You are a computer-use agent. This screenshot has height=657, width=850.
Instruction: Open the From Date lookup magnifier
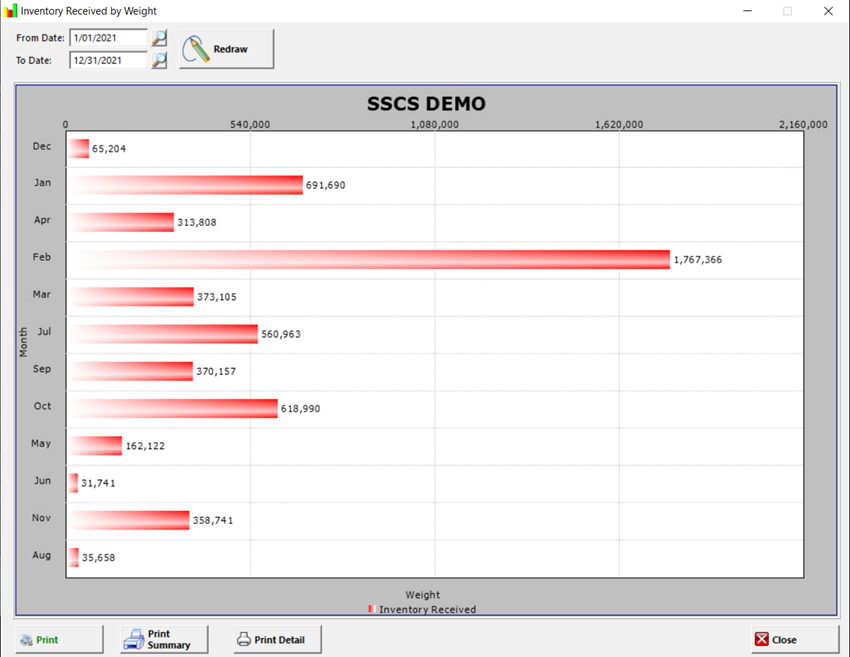(159, 38)
